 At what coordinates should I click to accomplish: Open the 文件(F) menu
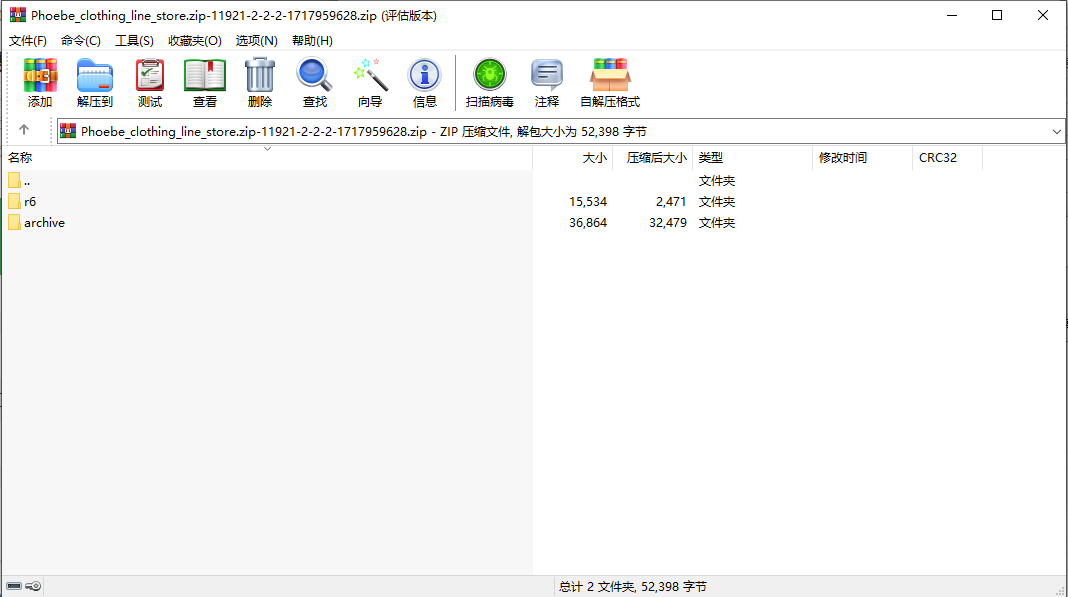pyautogui.click(x=28, y=41)
